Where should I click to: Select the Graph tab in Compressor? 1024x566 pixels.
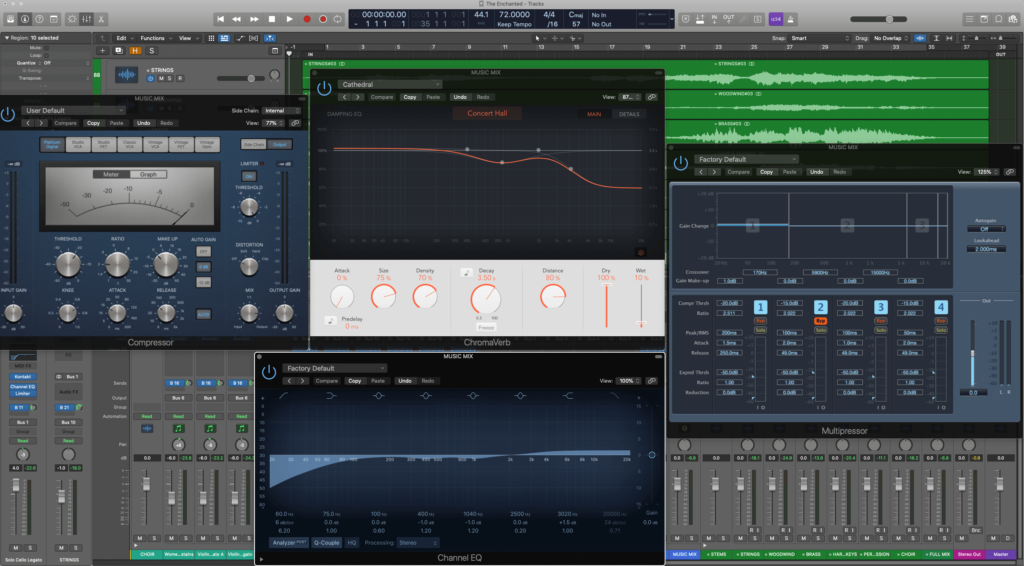click(x=148, y=174)
